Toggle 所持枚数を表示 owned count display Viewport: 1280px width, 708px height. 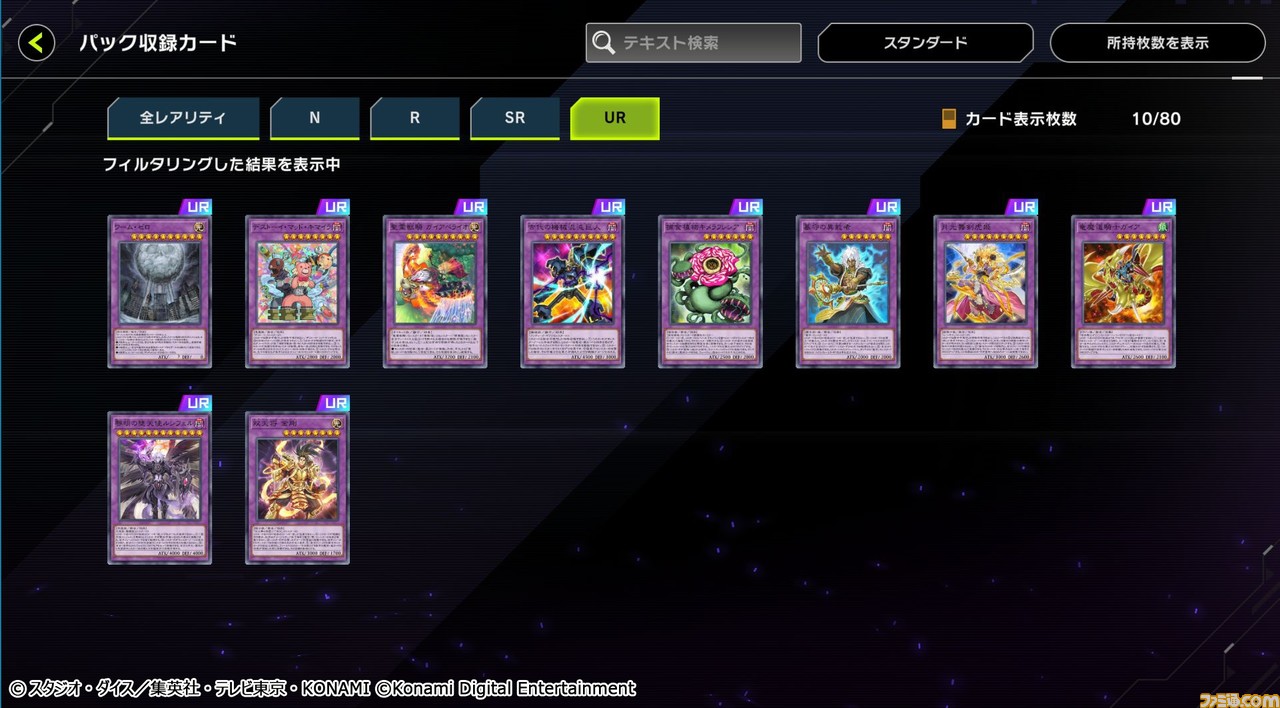click(1157, 43)
